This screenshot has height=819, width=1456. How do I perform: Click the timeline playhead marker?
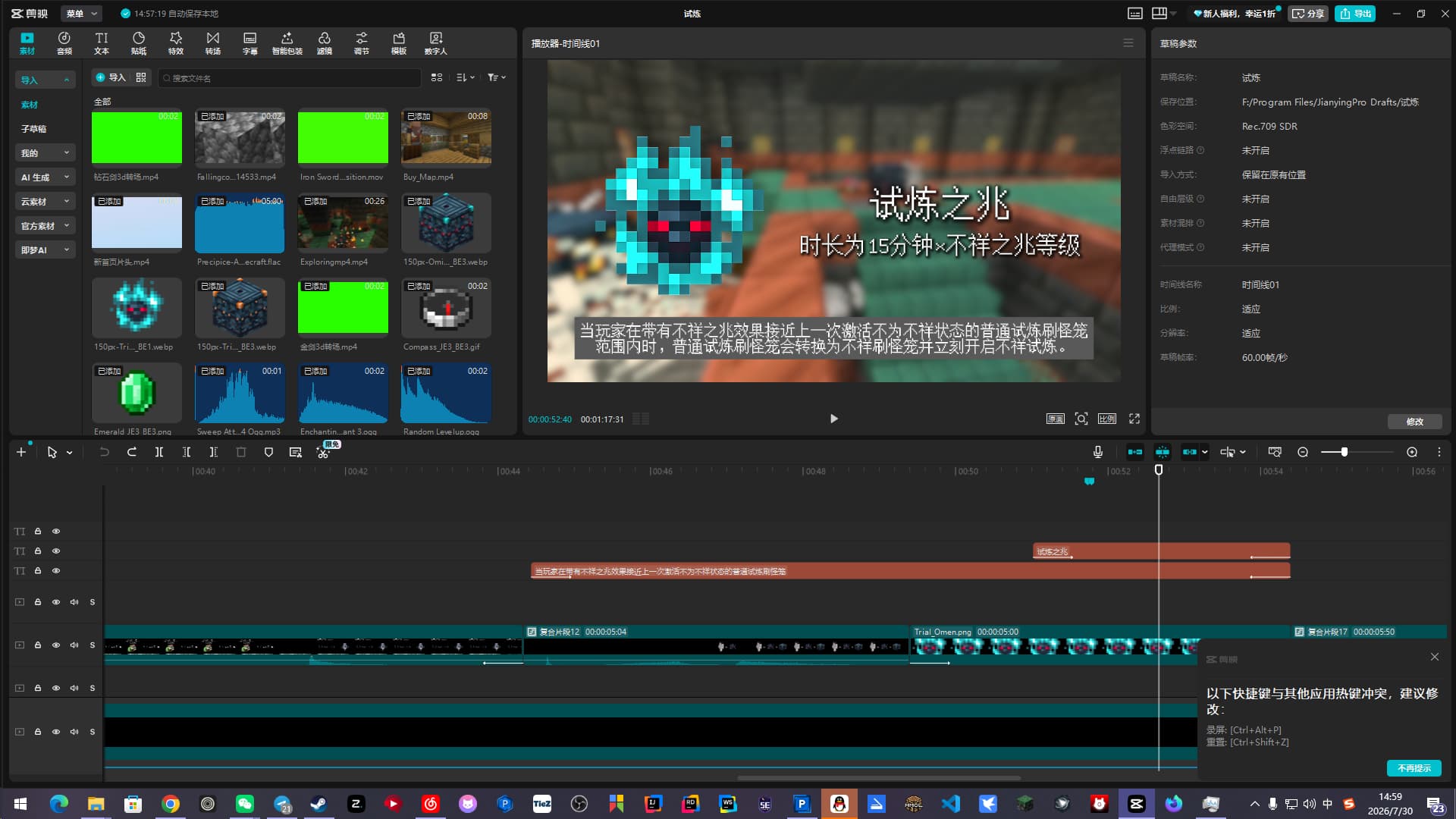pyautogui.click(x=1159, y=470)
